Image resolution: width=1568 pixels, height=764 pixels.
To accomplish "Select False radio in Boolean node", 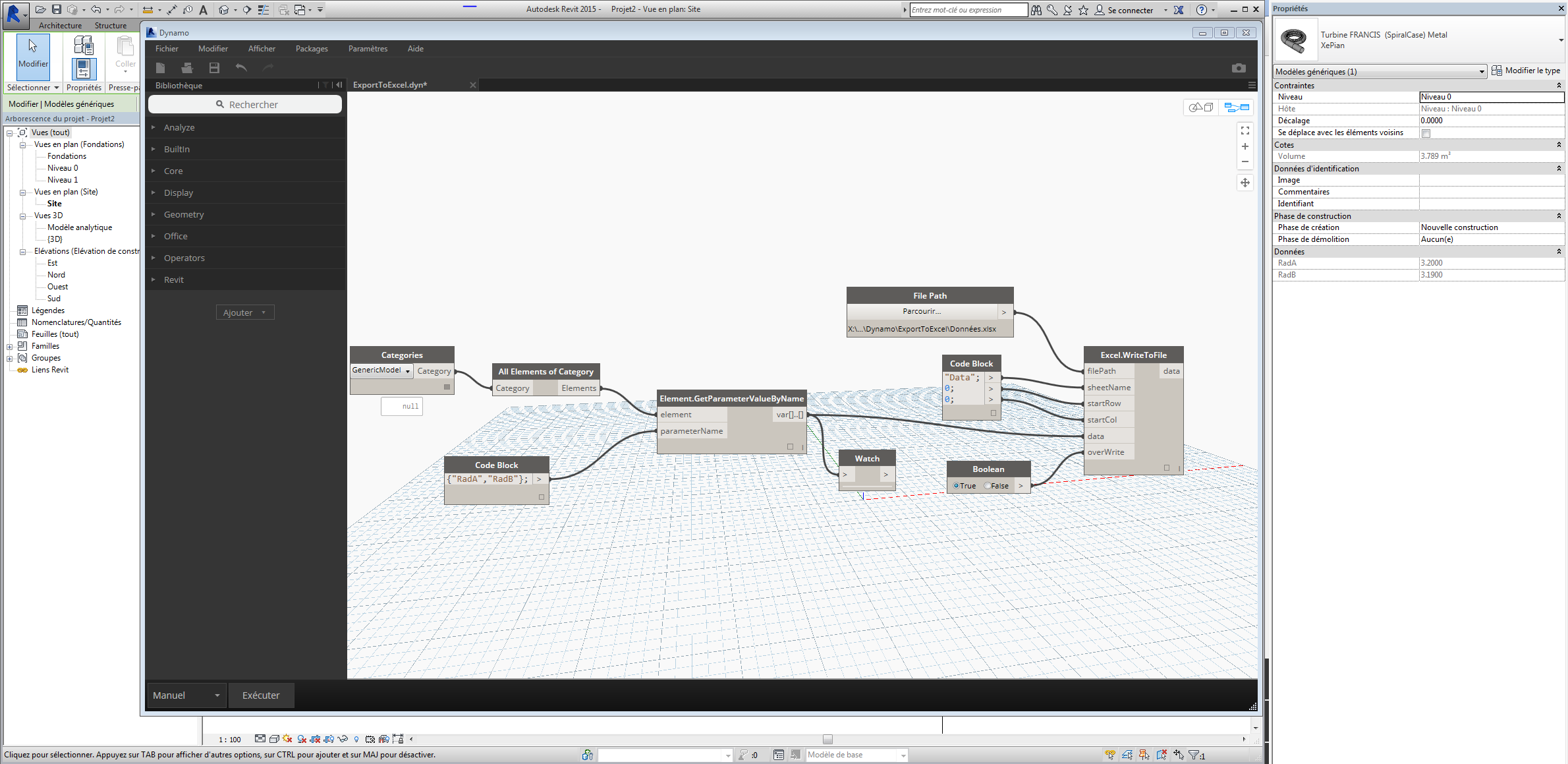I will [x=988, y=486].
